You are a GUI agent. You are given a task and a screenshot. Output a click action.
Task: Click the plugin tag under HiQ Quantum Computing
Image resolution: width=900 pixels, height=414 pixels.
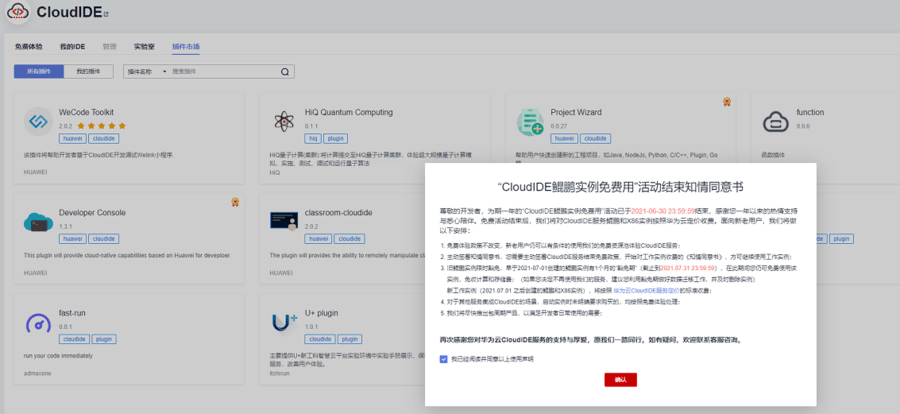[x=336, y=138]
